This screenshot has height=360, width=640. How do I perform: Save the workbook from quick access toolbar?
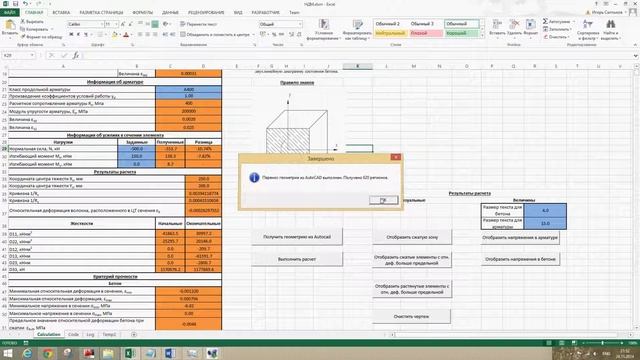pos(16,4)
